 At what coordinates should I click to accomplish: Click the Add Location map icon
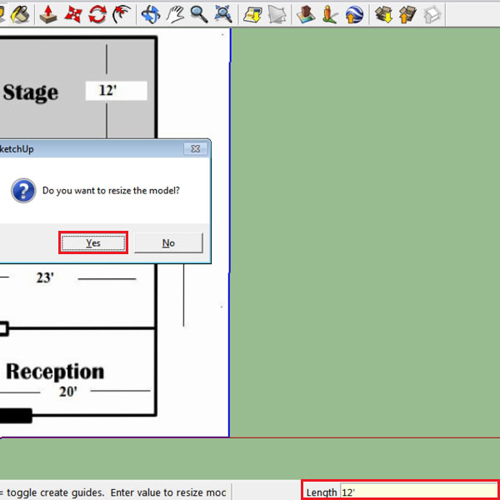253,14
